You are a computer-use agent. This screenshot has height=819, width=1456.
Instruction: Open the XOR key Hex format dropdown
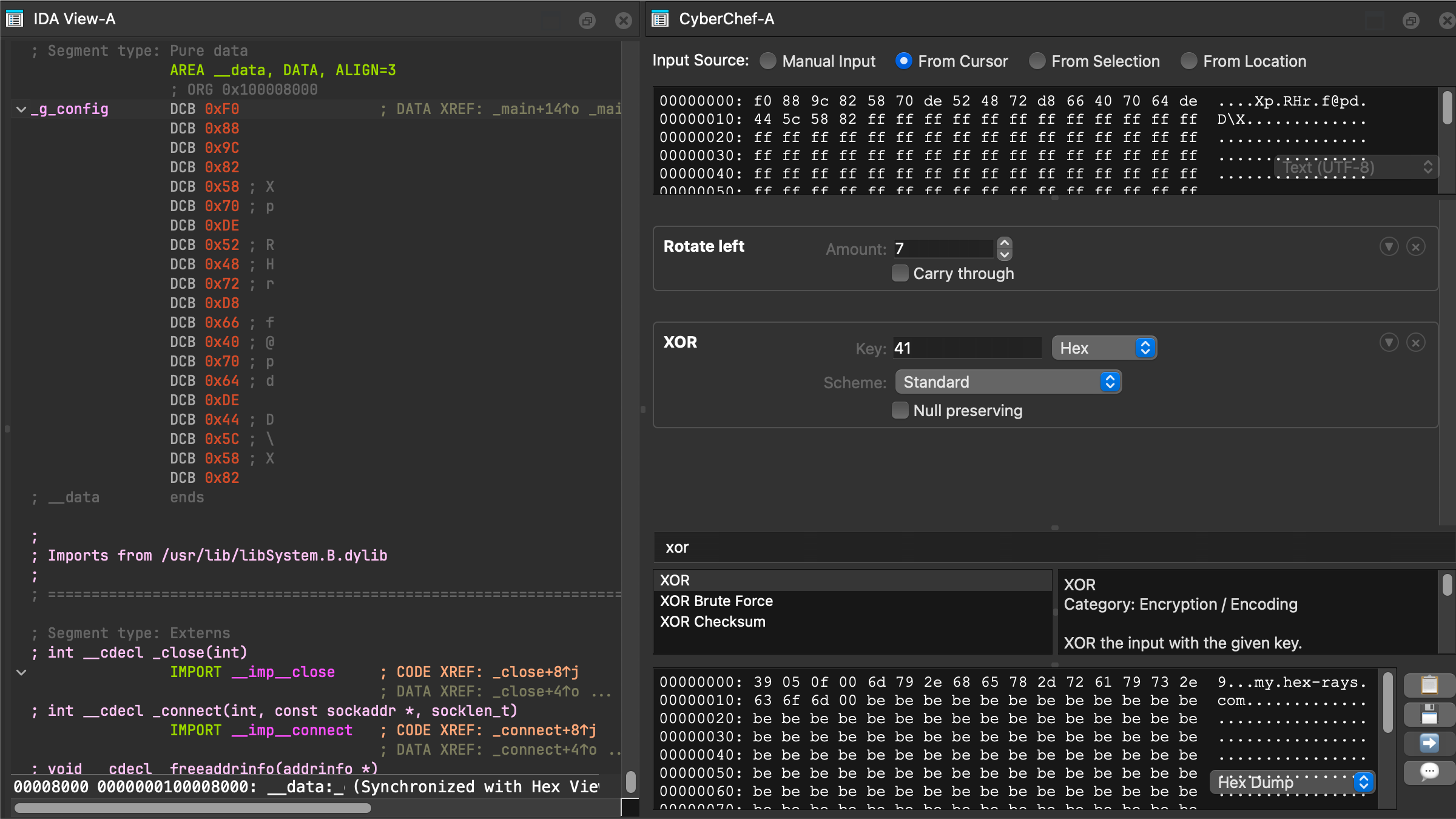pyautogui.click(x=1104, y=348)
